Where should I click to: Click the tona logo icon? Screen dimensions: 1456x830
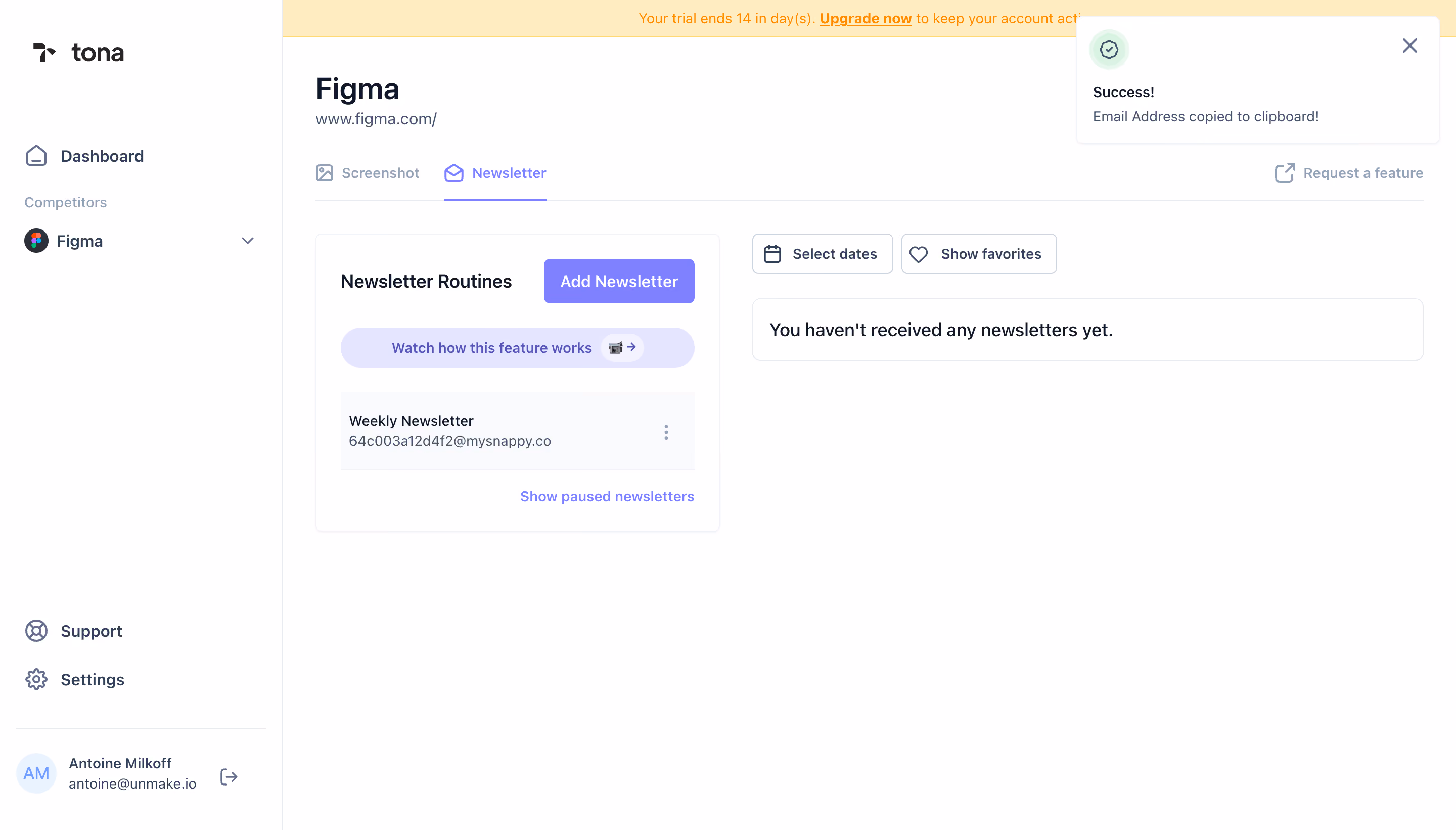pos(44,53)
